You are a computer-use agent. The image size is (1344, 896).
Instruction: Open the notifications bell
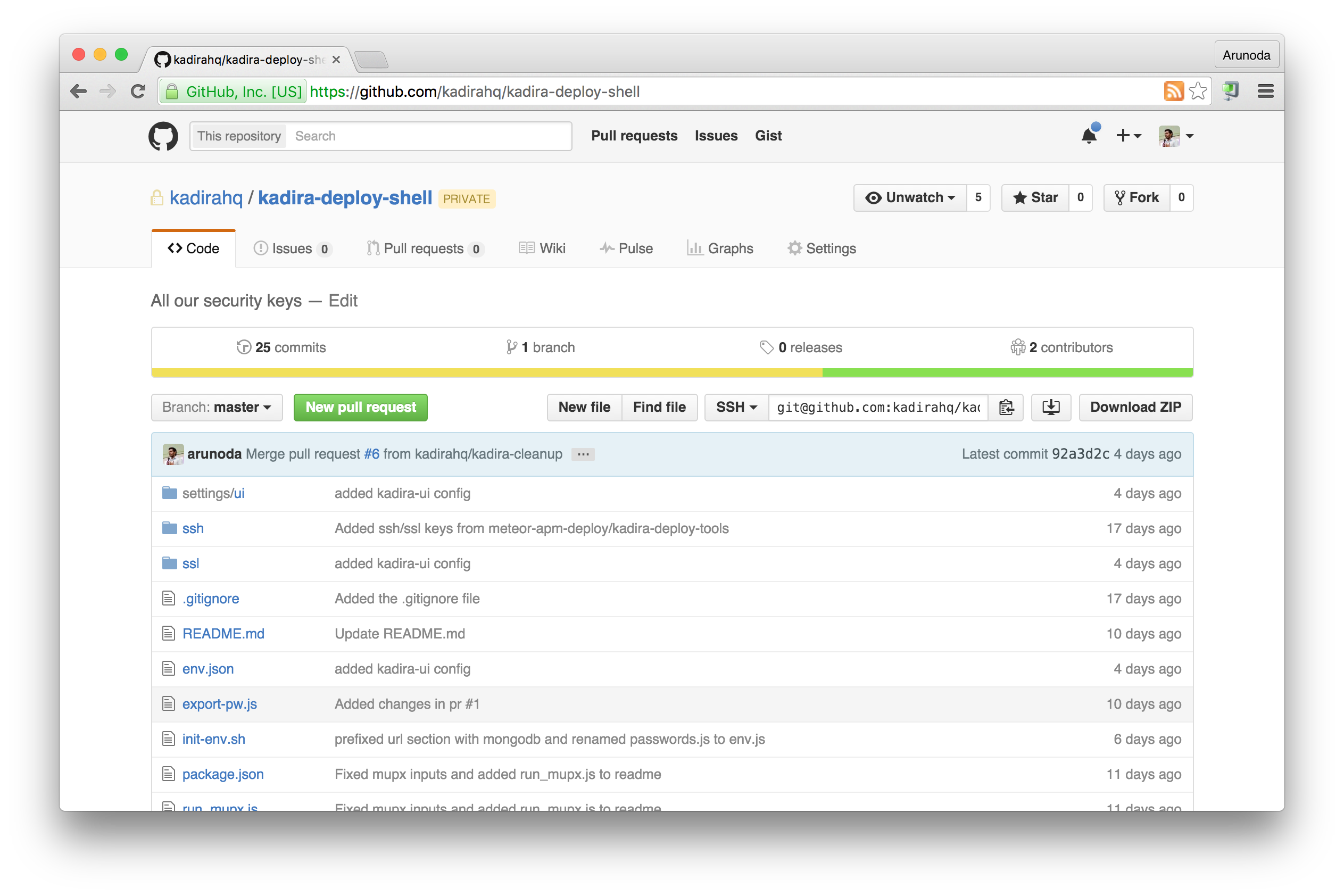(1089, 136)
